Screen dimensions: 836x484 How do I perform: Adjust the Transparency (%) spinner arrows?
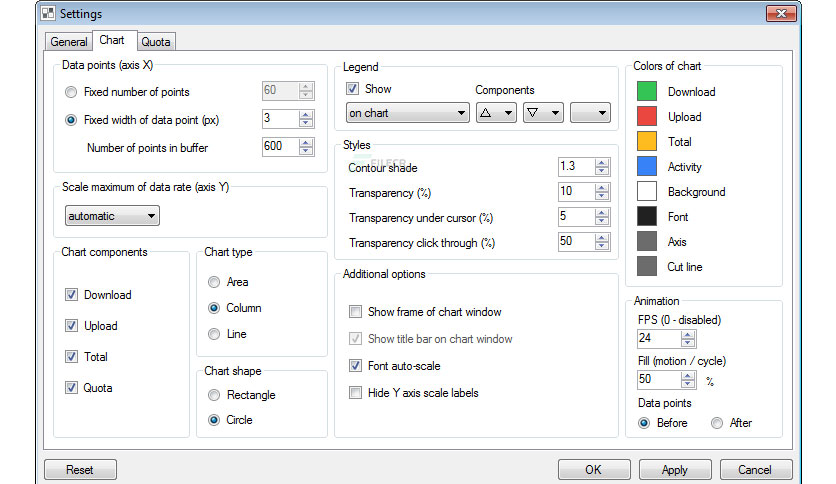coord(602,192)
